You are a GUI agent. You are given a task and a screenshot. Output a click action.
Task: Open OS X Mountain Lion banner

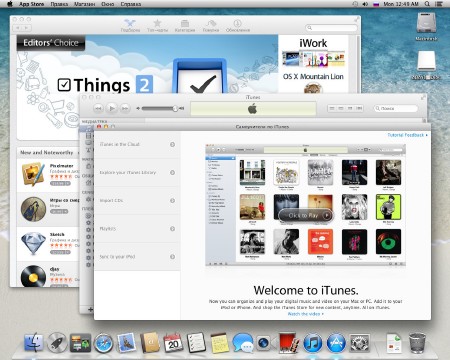(313, 82)
